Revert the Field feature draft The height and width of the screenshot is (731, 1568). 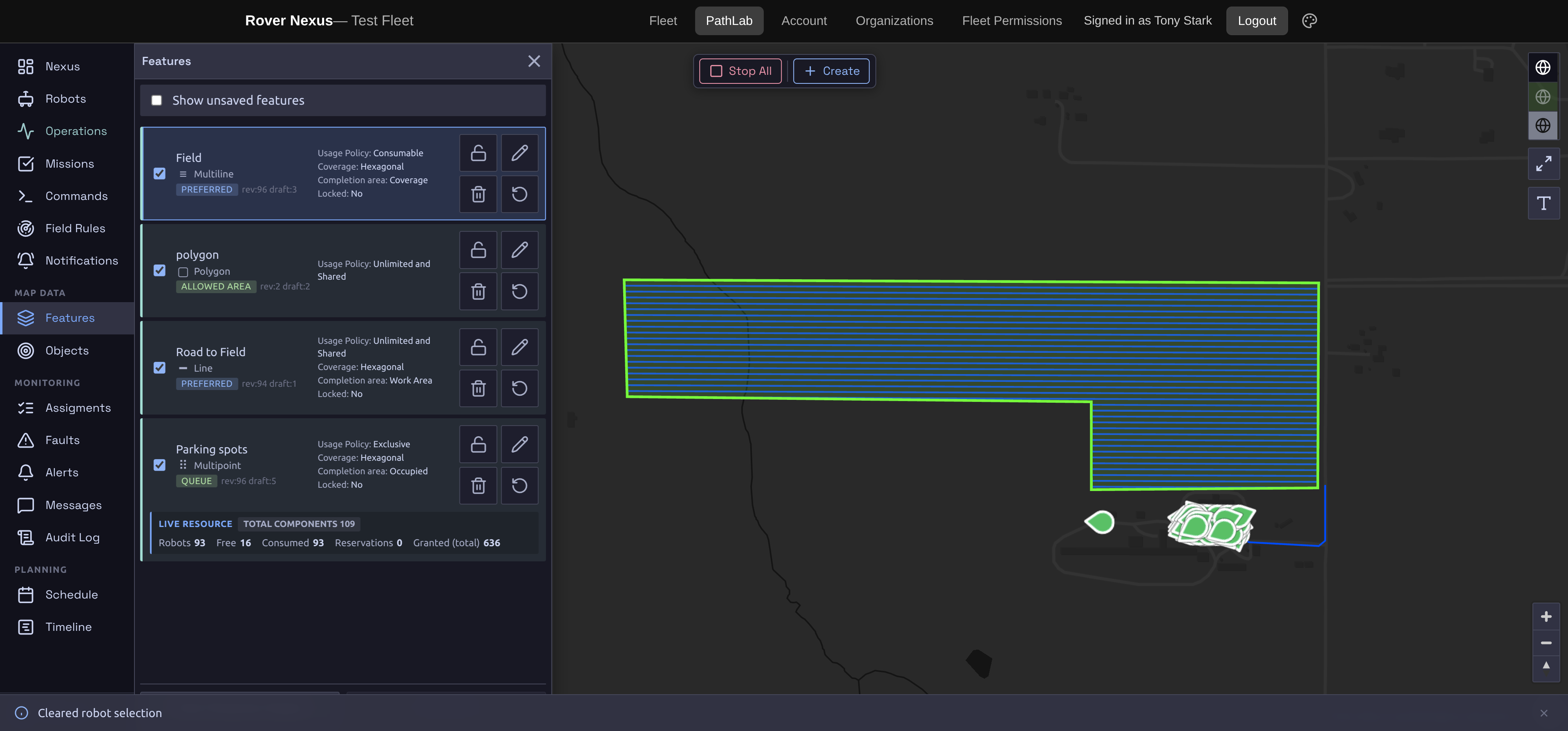click(519, 194)
